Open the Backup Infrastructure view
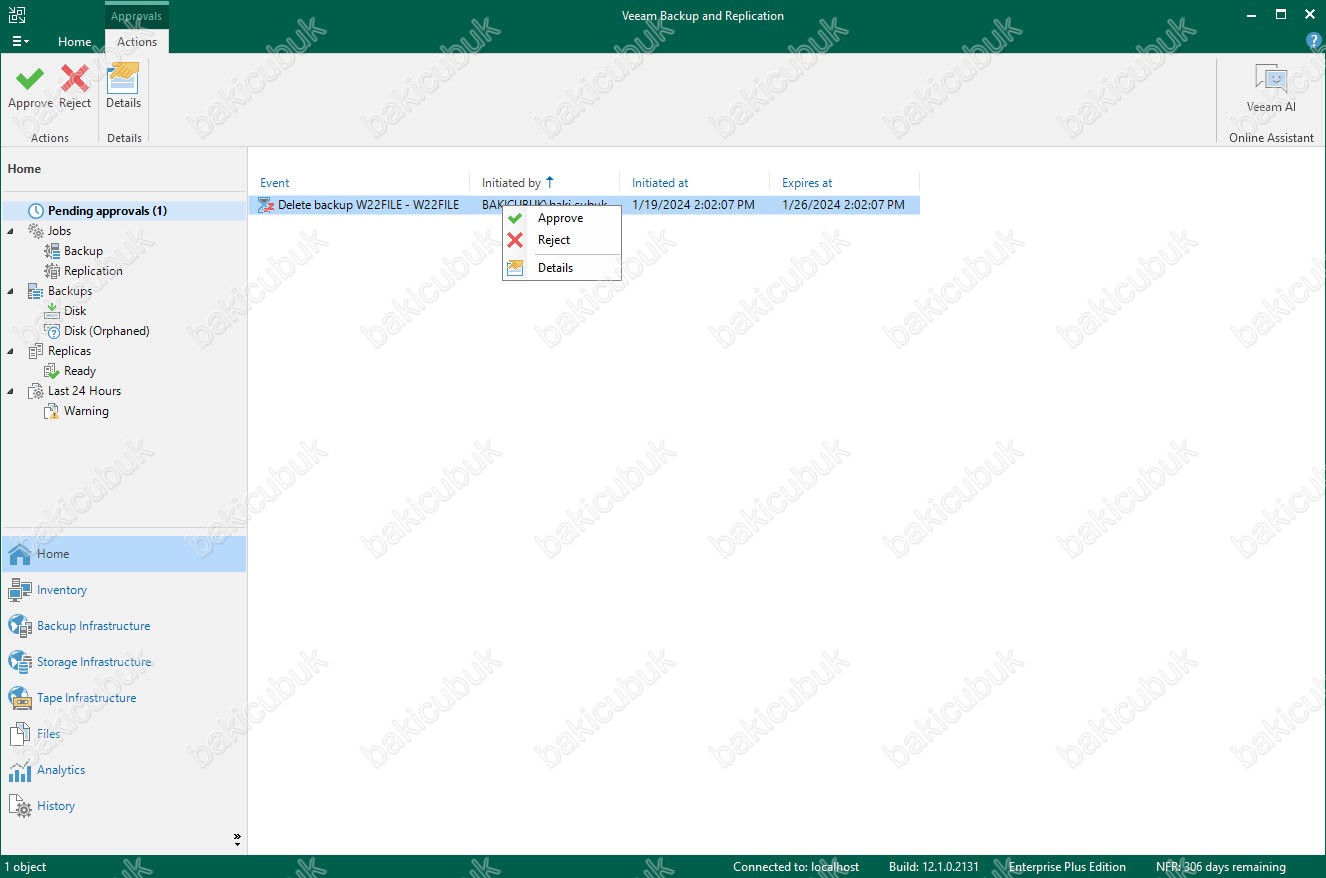 (x=93, y=626)
